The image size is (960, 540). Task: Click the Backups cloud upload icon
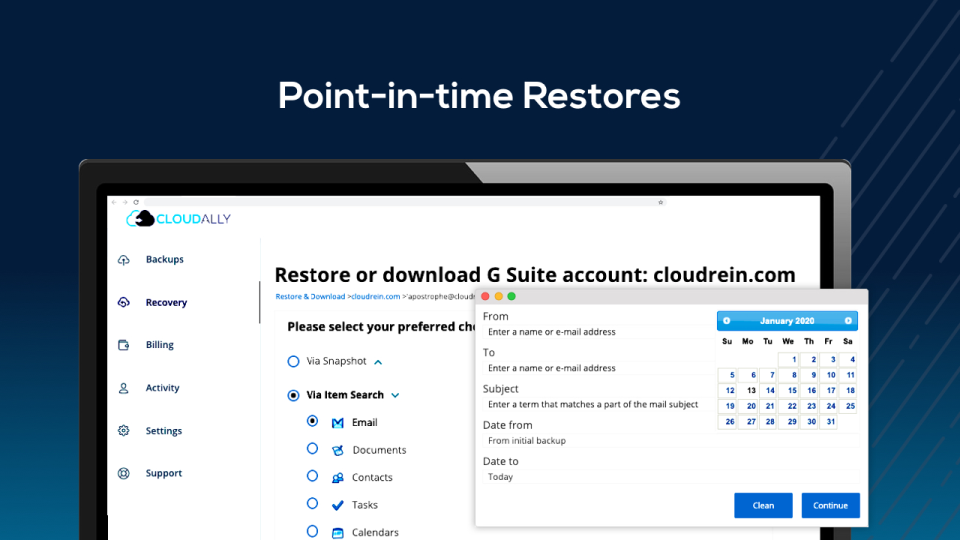click(124, 260)
